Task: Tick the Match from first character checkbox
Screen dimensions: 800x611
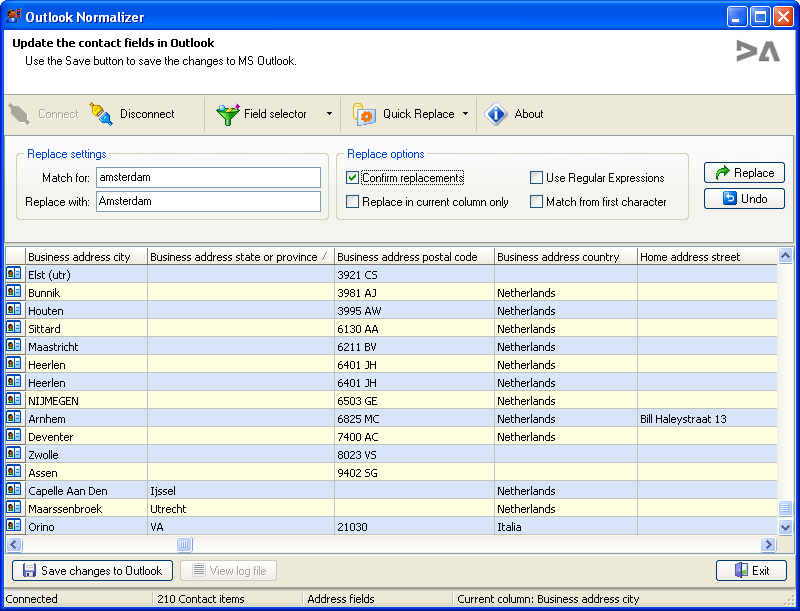Action: [537, 202]
